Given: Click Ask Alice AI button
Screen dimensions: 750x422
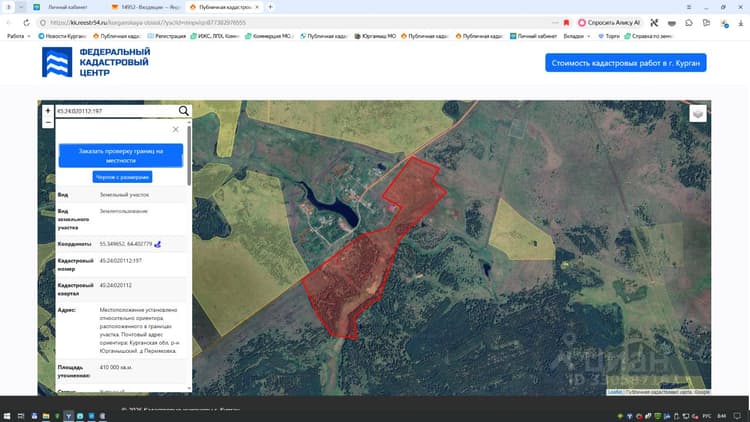Looking at the screenshot, I should tap(609, 22).
